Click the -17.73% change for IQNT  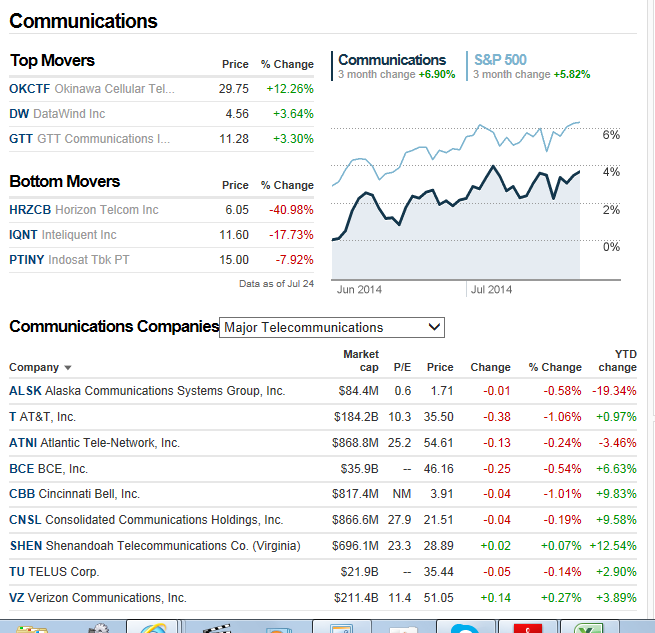point(291,235)
